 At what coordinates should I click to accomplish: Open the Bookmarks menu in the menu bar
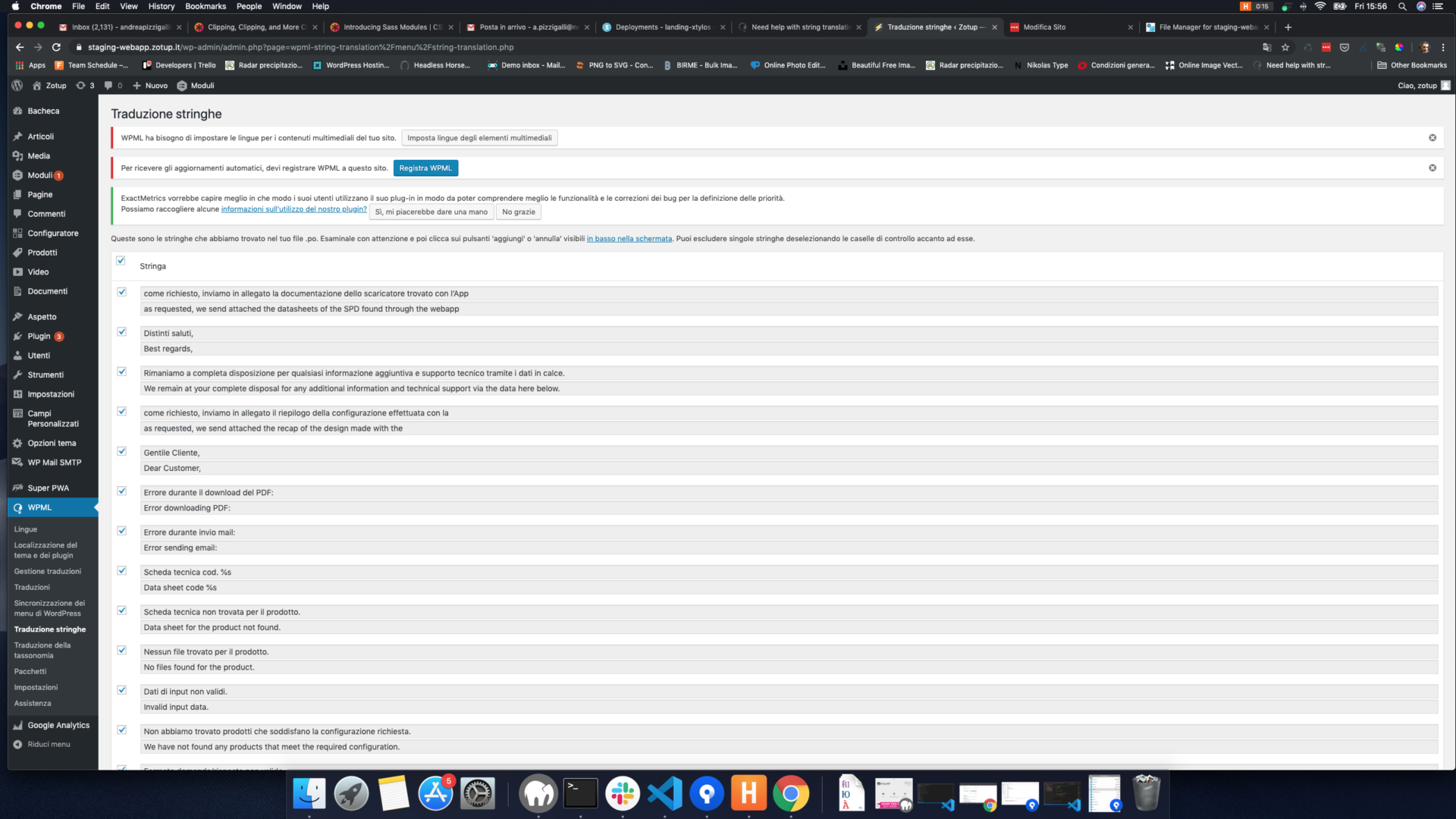point(206,6)
